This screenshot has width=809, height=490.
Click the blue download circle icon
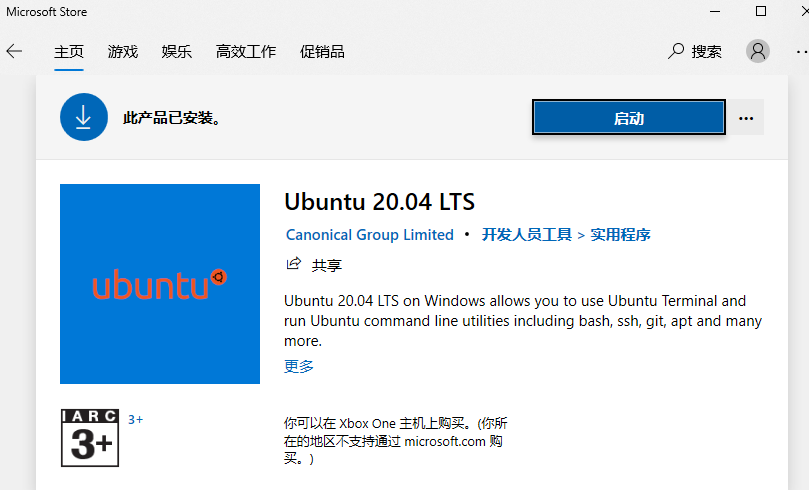pyautogui.click(x=84, y=117)
